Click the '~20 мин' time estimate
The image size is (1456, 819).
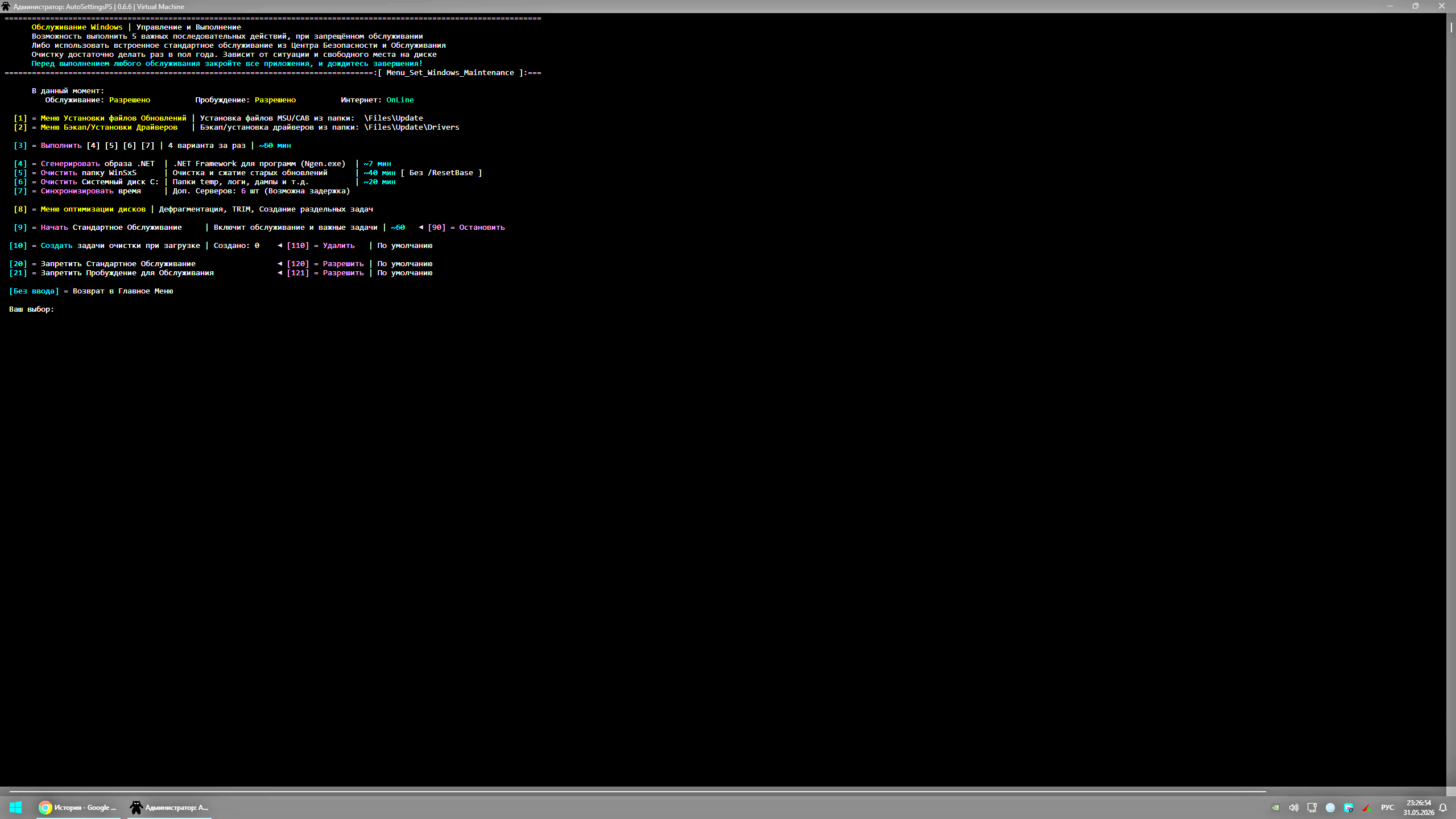(379, 181)
